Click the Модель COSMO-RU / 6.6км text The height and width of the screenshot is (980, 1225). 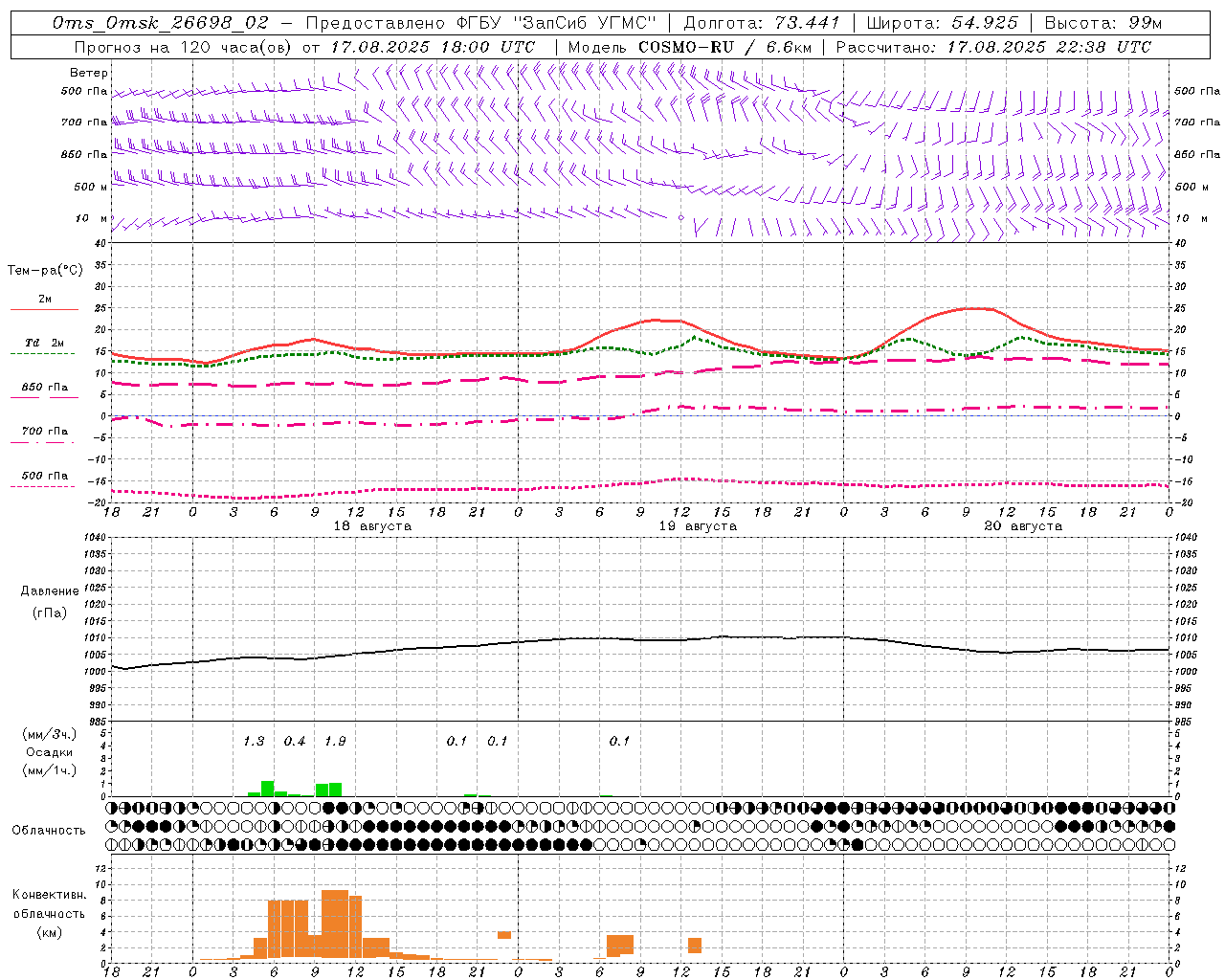coord(689,47)
